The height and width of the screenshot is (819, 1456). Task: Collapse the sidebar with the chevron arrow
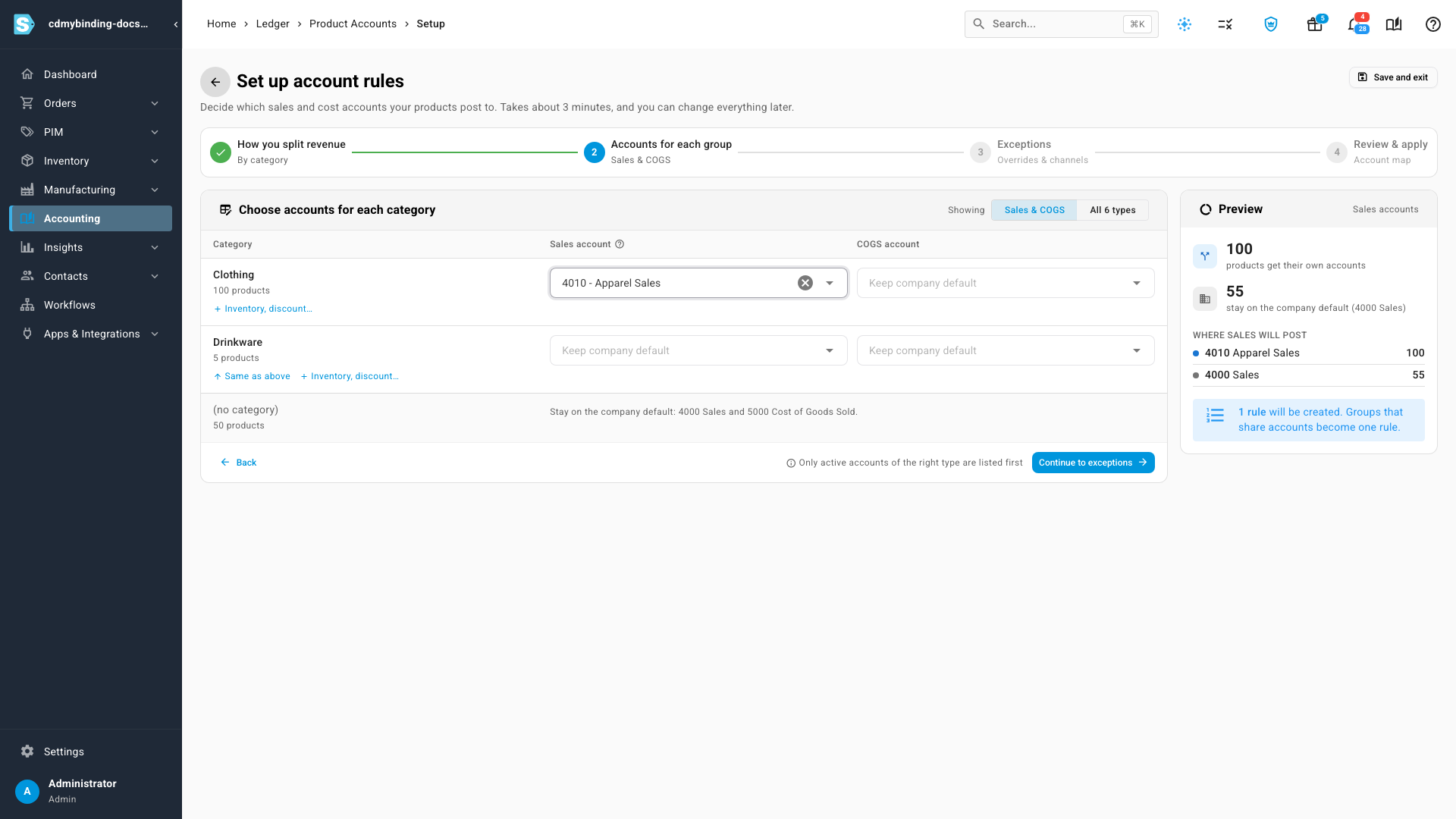[176, 24]
